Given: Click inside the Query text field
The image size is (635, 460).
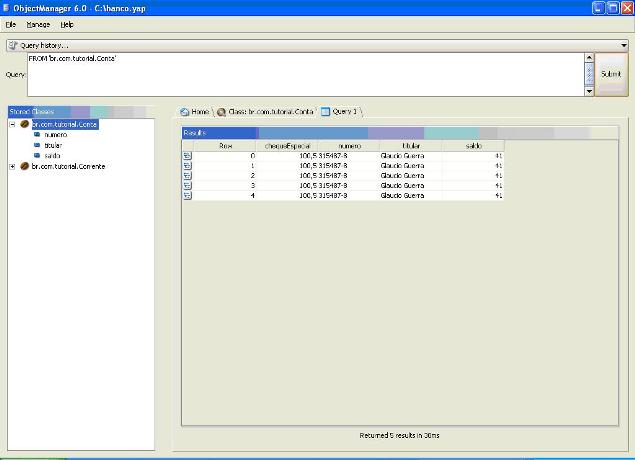Looking at the screenshot, I should (x=300, y=74).
